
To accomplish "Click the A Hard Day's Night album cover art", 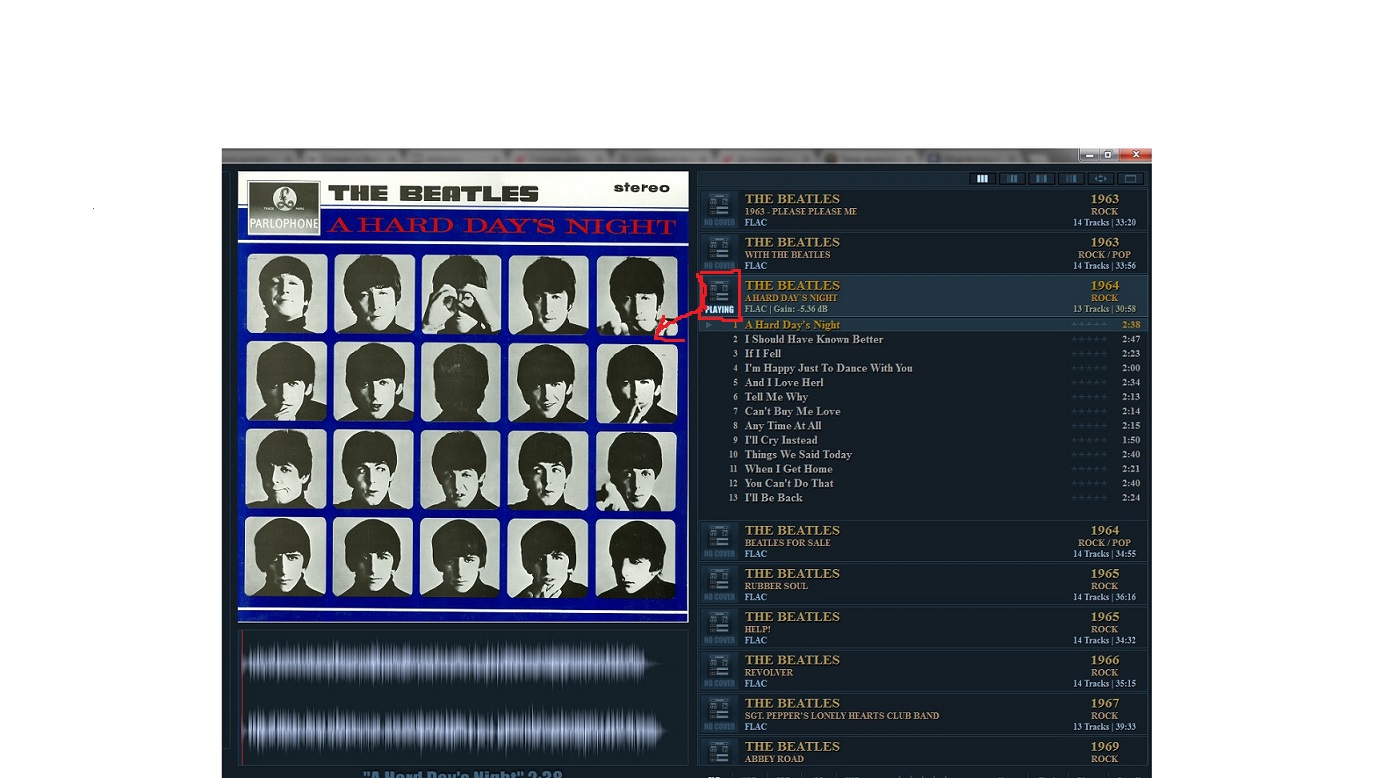I will coord(462,396).
